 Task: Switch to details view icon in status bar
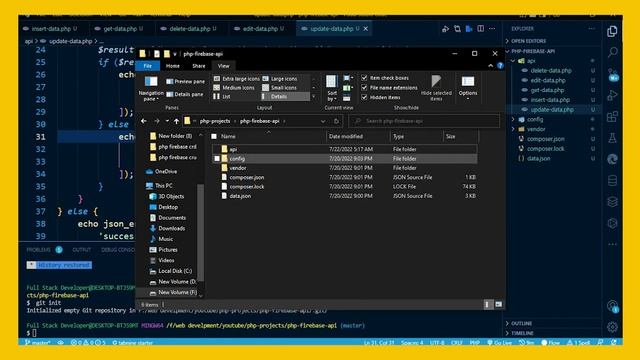[x=488, y=304]
